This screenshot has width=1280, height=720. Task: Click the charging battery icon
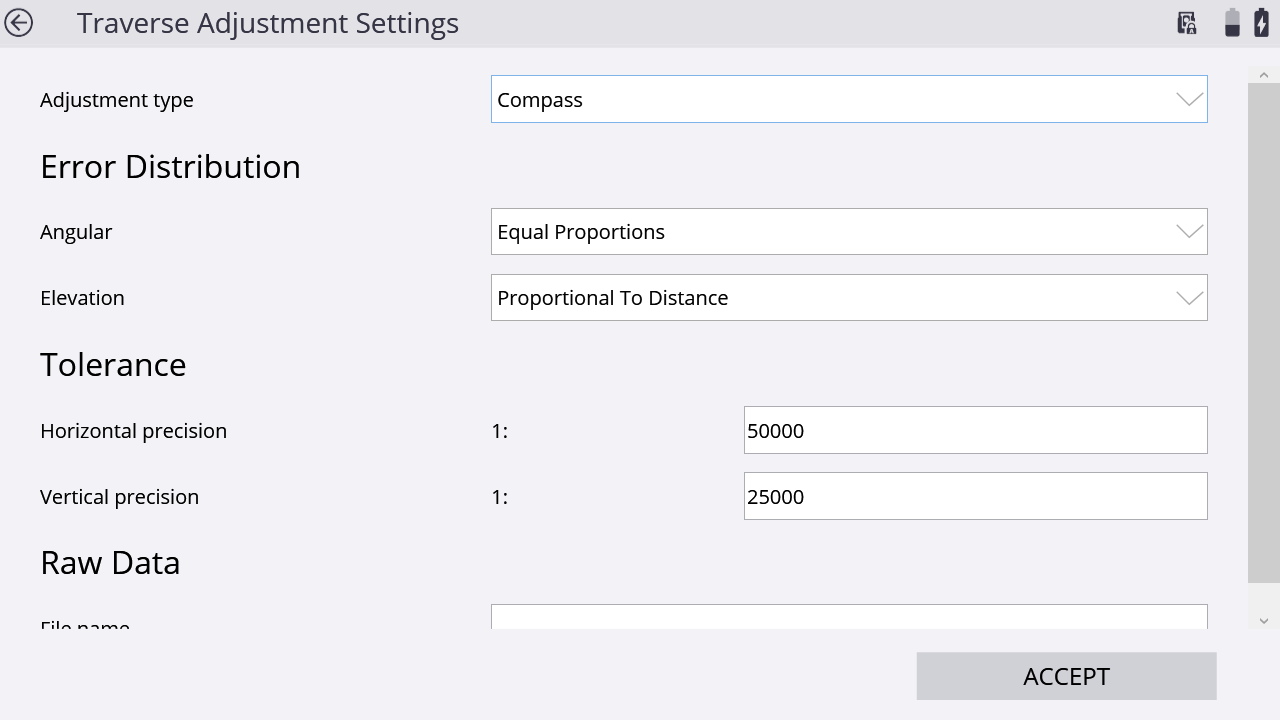pyautogui.click(x=1262, y=23)
